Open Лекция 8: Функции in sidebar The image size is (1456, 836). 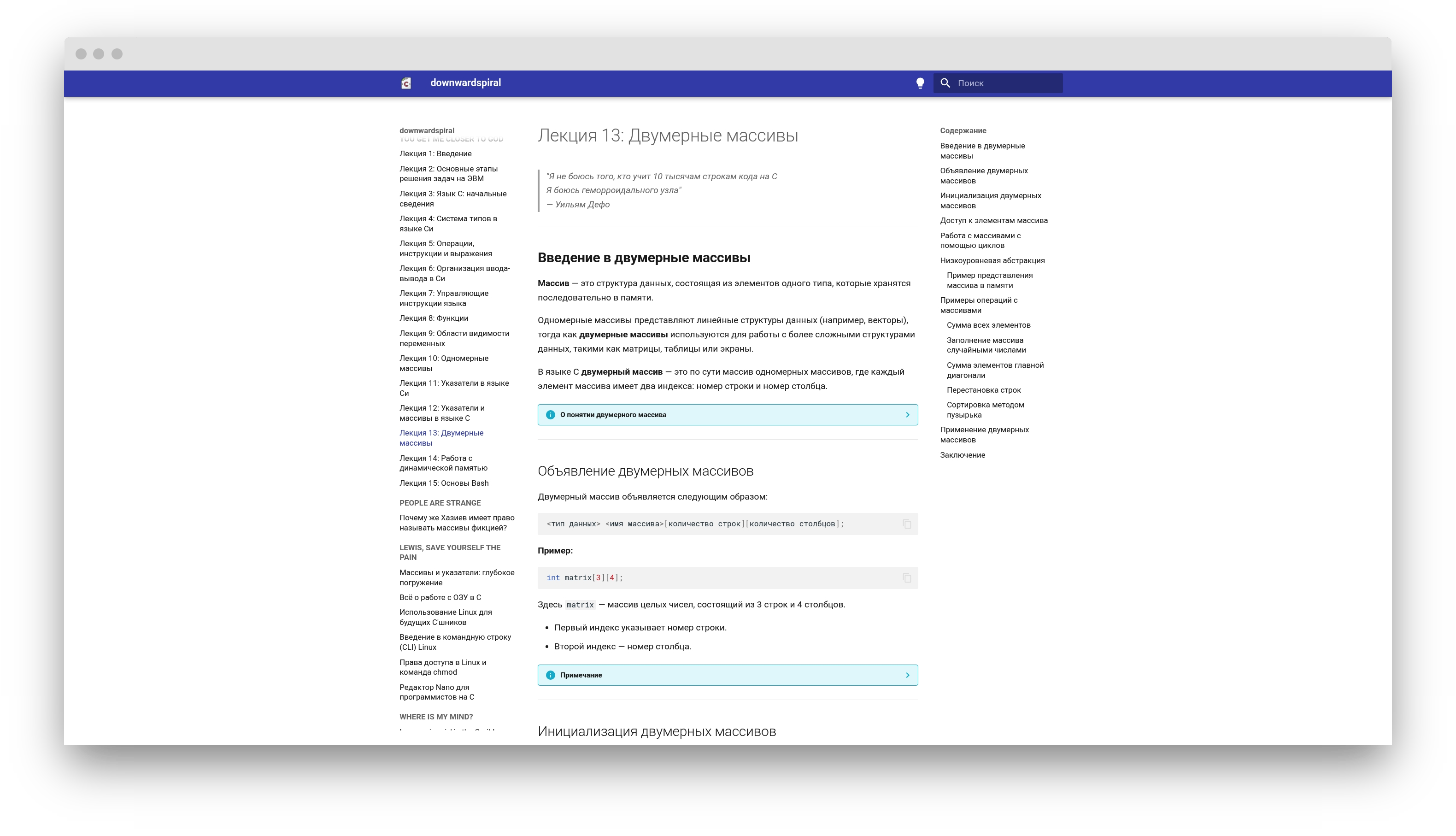tap(433, 318)
